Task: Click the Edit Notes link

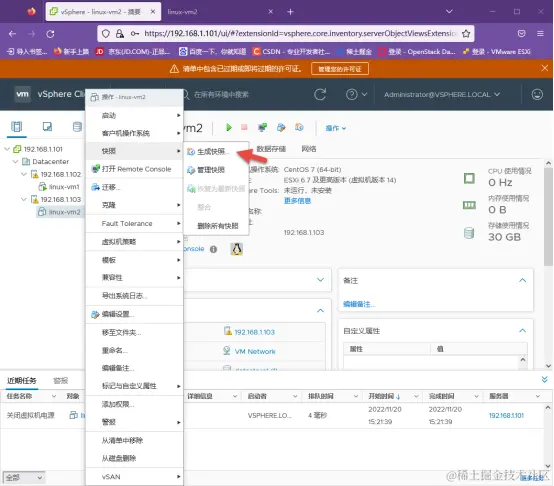Action: [x=359, y=304]
